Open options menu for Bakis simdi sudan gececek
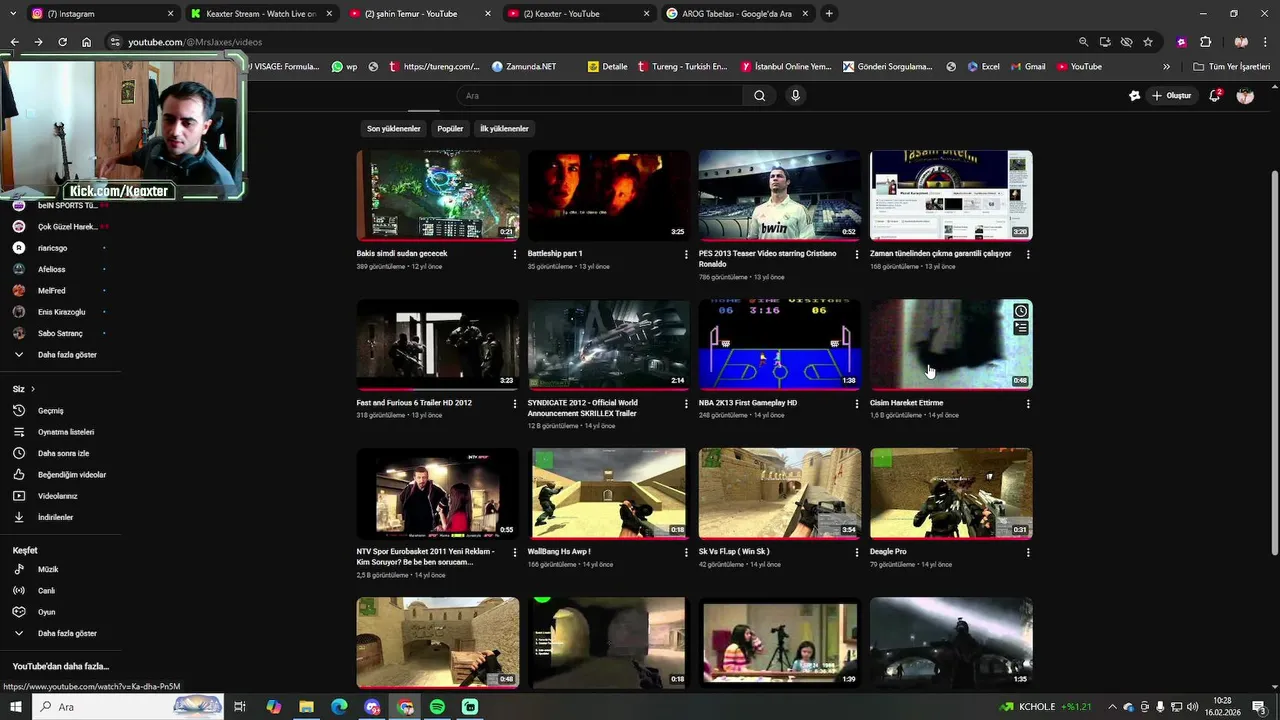The image size is (1280, 720). 515,254
